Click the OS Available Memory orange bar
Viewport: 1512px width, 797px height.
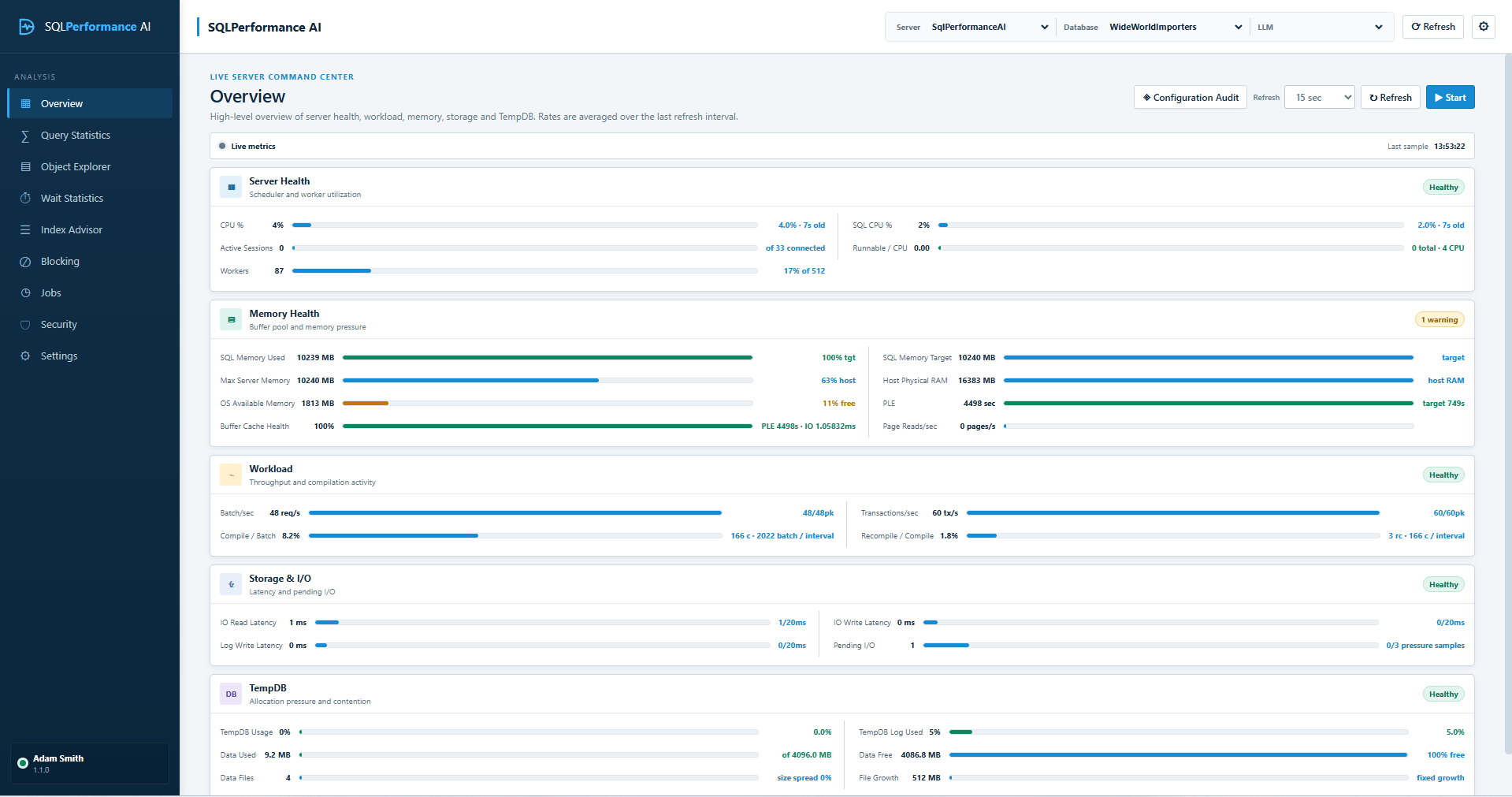pos(366,404)
